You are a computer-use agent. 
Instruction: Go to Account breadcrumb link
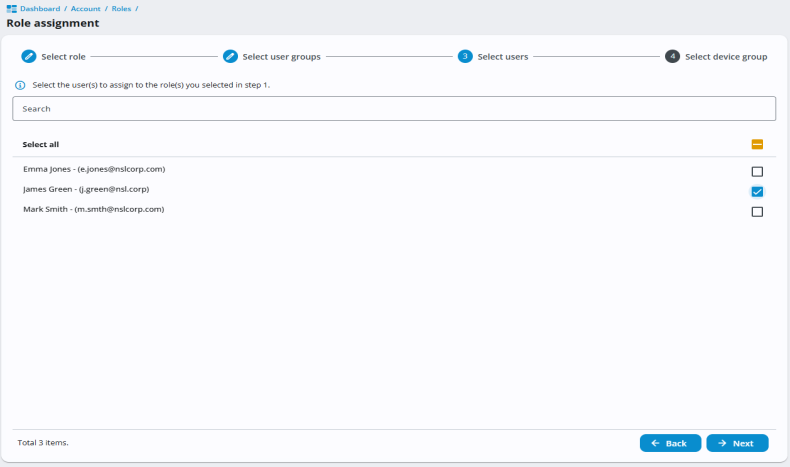coord(86,9)
